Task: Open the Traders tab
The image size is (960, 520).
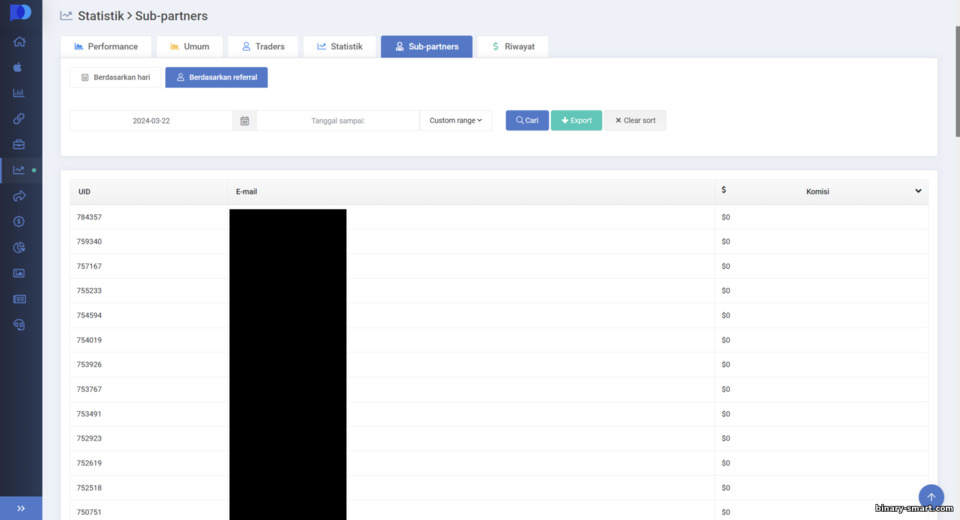Action: [x=263, y=47]
